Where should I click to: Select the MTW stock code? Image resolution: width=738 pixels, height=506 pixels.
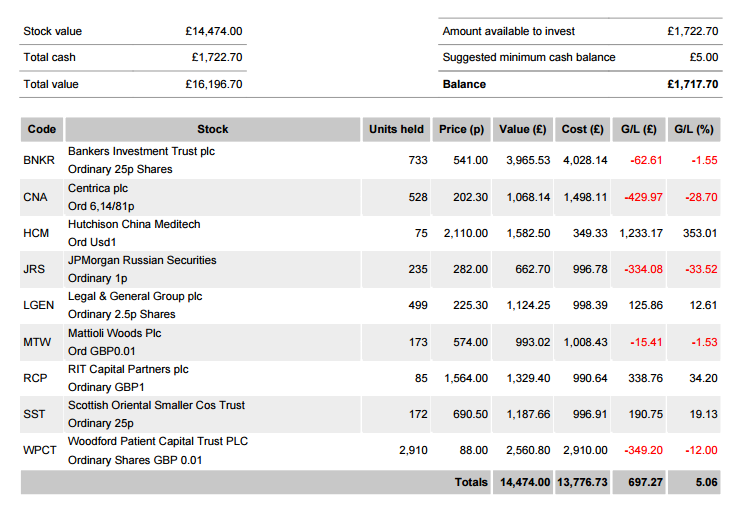coord(37,342)
